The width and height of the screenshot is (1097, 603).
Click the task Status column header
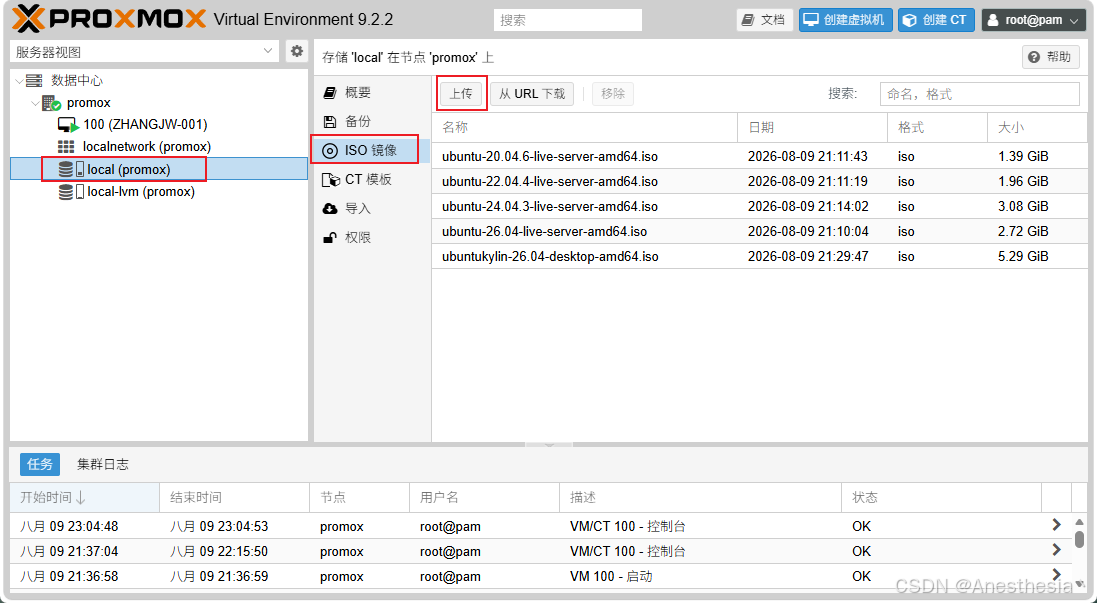pos(942,497)
